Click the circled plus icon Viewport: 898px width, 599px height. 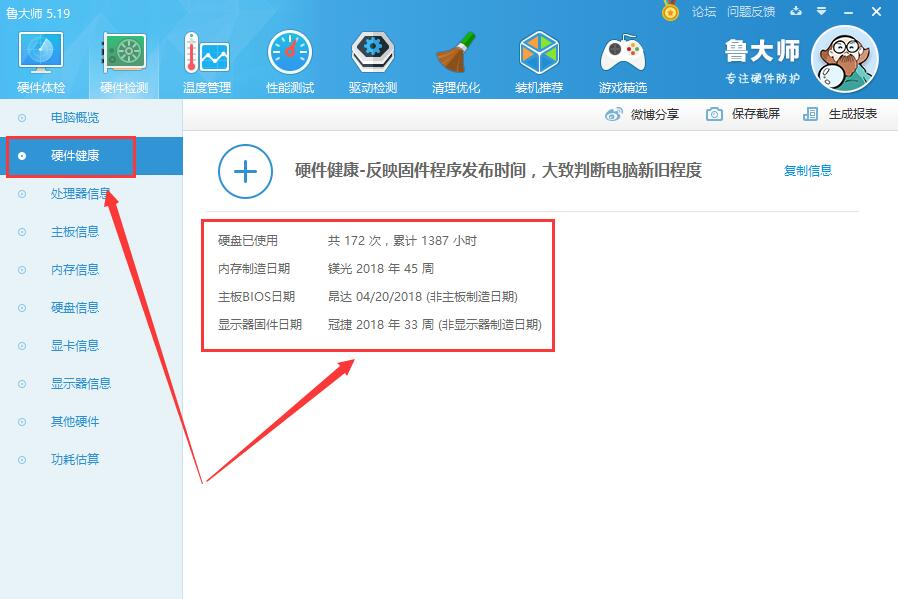point(245,171)
